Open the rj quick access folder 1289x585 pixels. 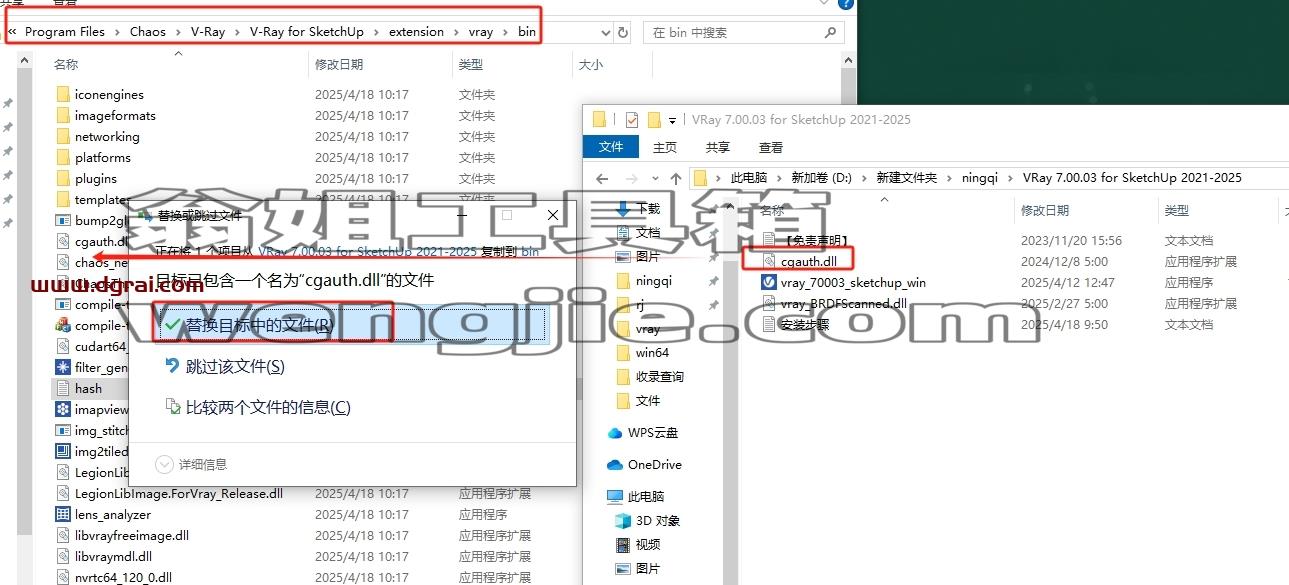[640, 305]
